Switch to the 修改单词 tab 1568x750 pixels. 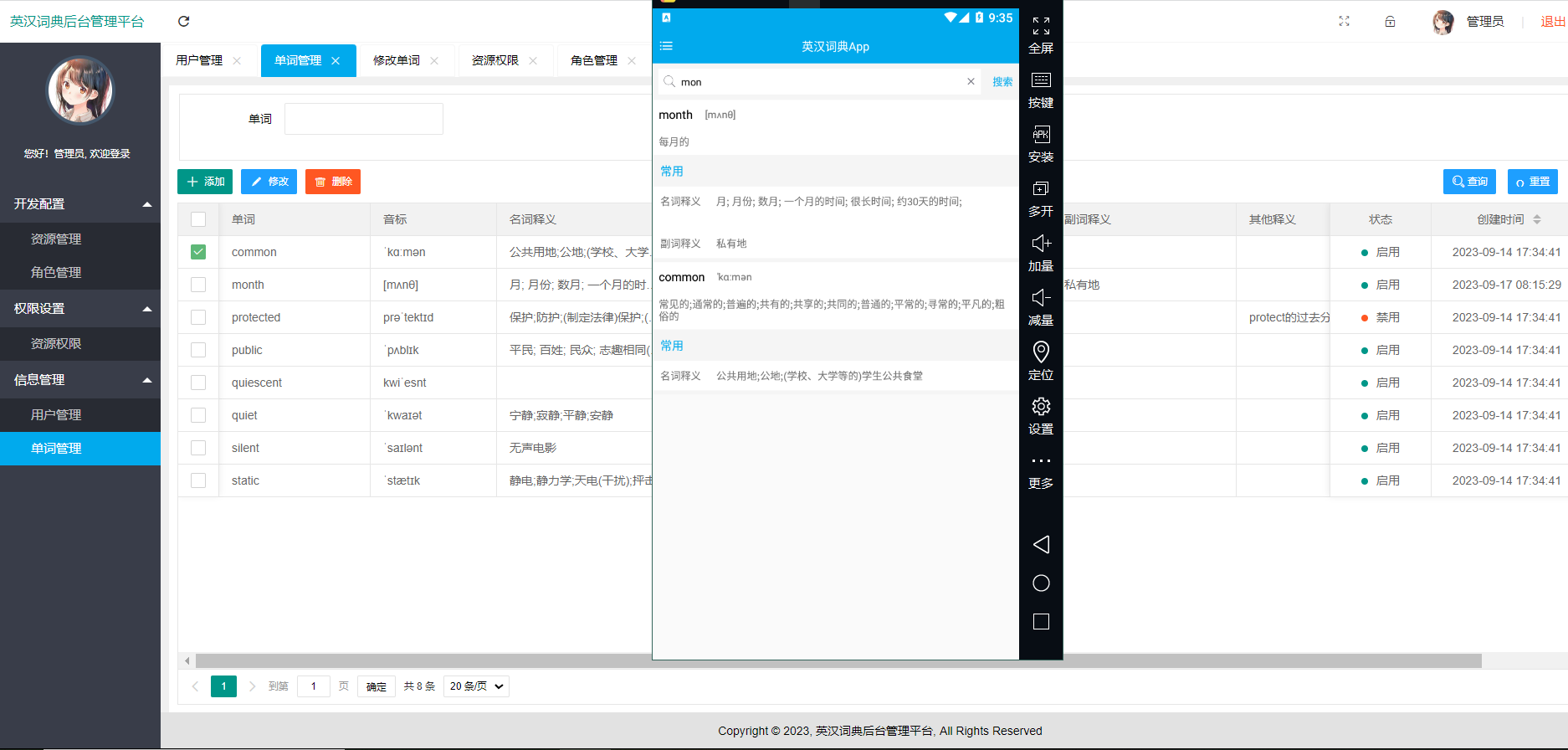point(397,60)
